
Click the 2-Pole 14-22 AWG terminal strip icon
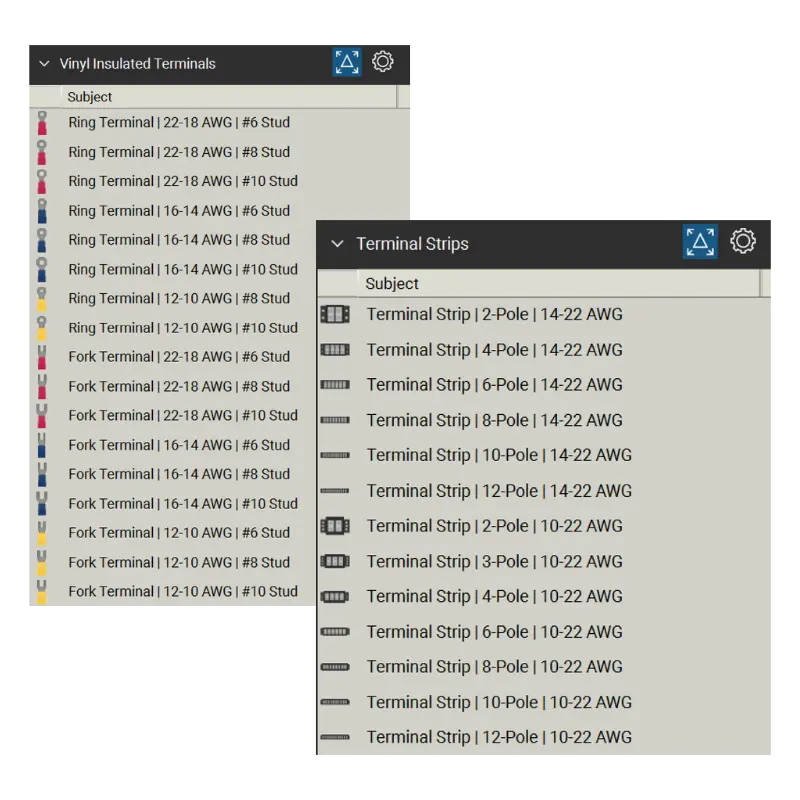(x=335, y=314)
